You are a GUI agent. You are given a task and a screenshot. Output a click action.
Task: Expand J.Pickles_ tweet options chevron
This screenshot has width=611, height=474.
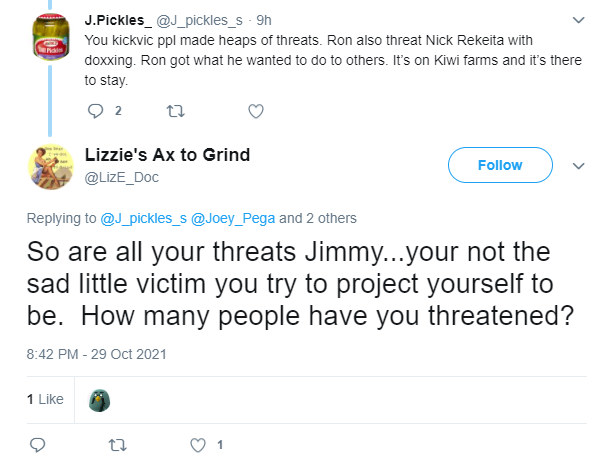(x=579, y=19)
